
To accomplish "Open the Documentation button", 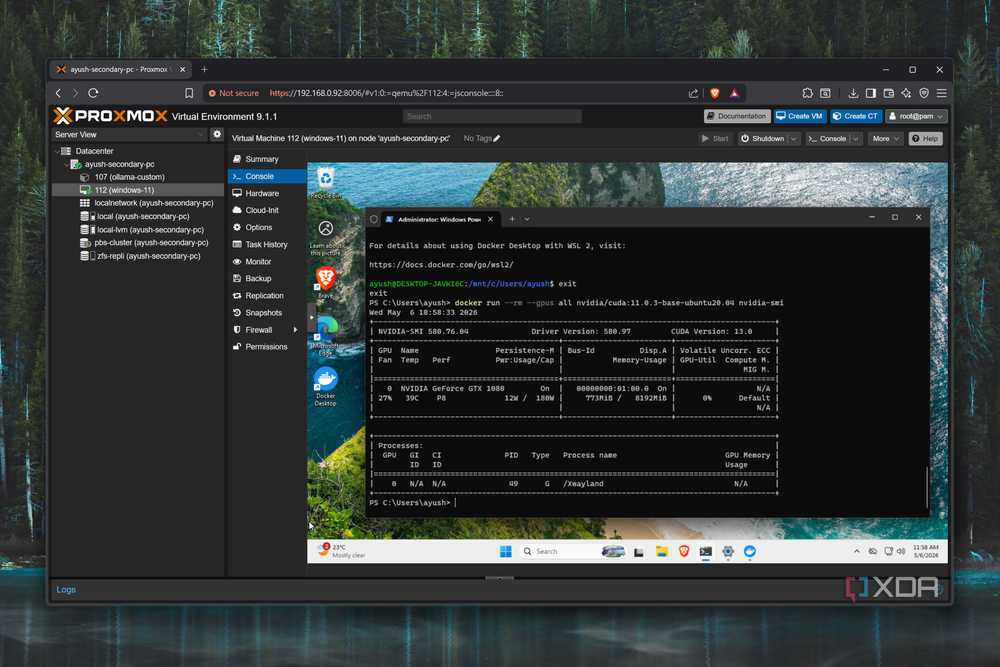I will click(x=737, y=116).
